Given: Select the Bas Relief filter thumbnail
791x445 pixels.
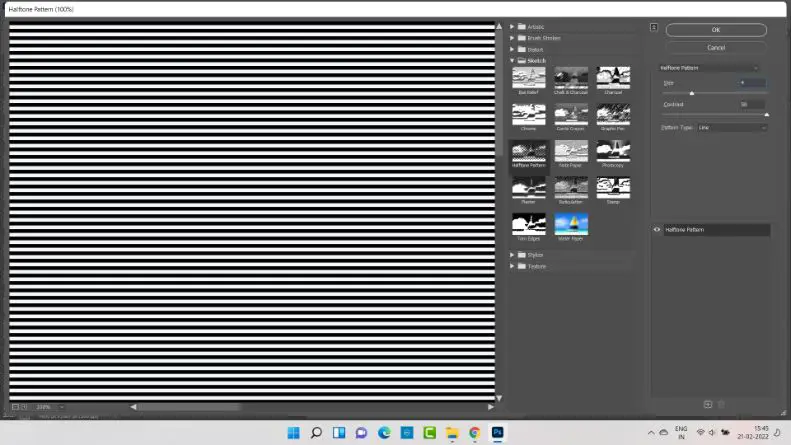Looking at the screenshot, I should [529, 79].
